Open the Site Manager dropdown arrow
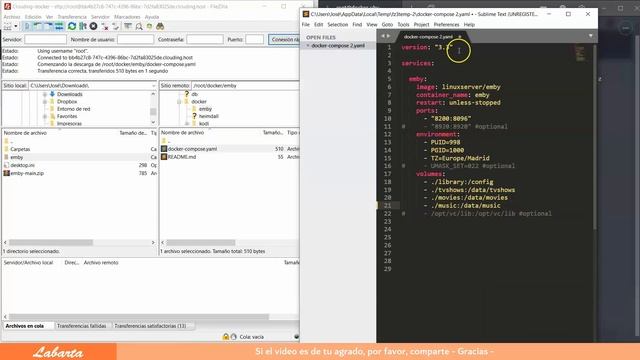 coord(16,26)
